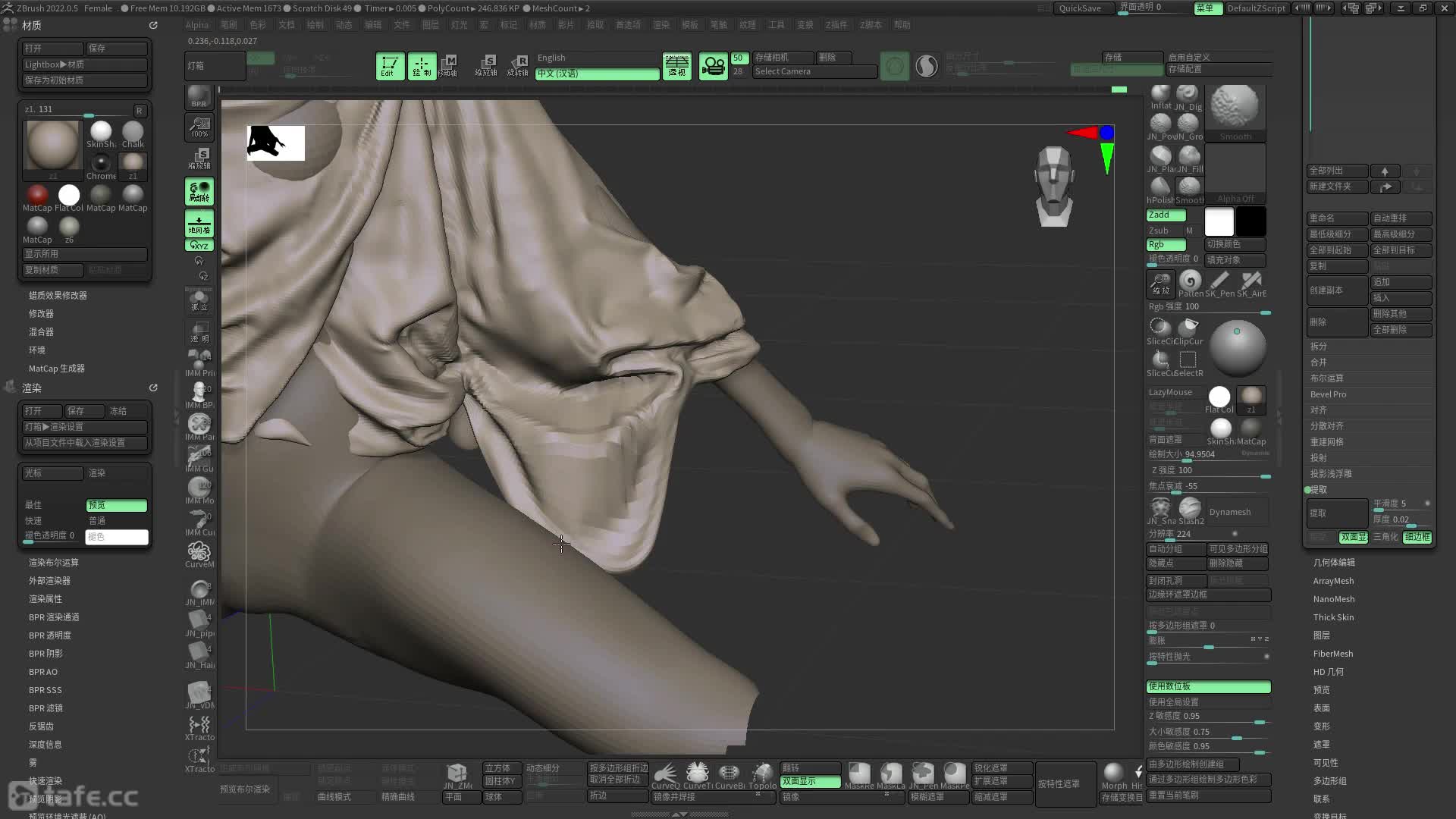Viewport: 1456px width, 819px height.
Task: Click the CurveMultiTube brush on the left shelf
Action: [199, 554]
